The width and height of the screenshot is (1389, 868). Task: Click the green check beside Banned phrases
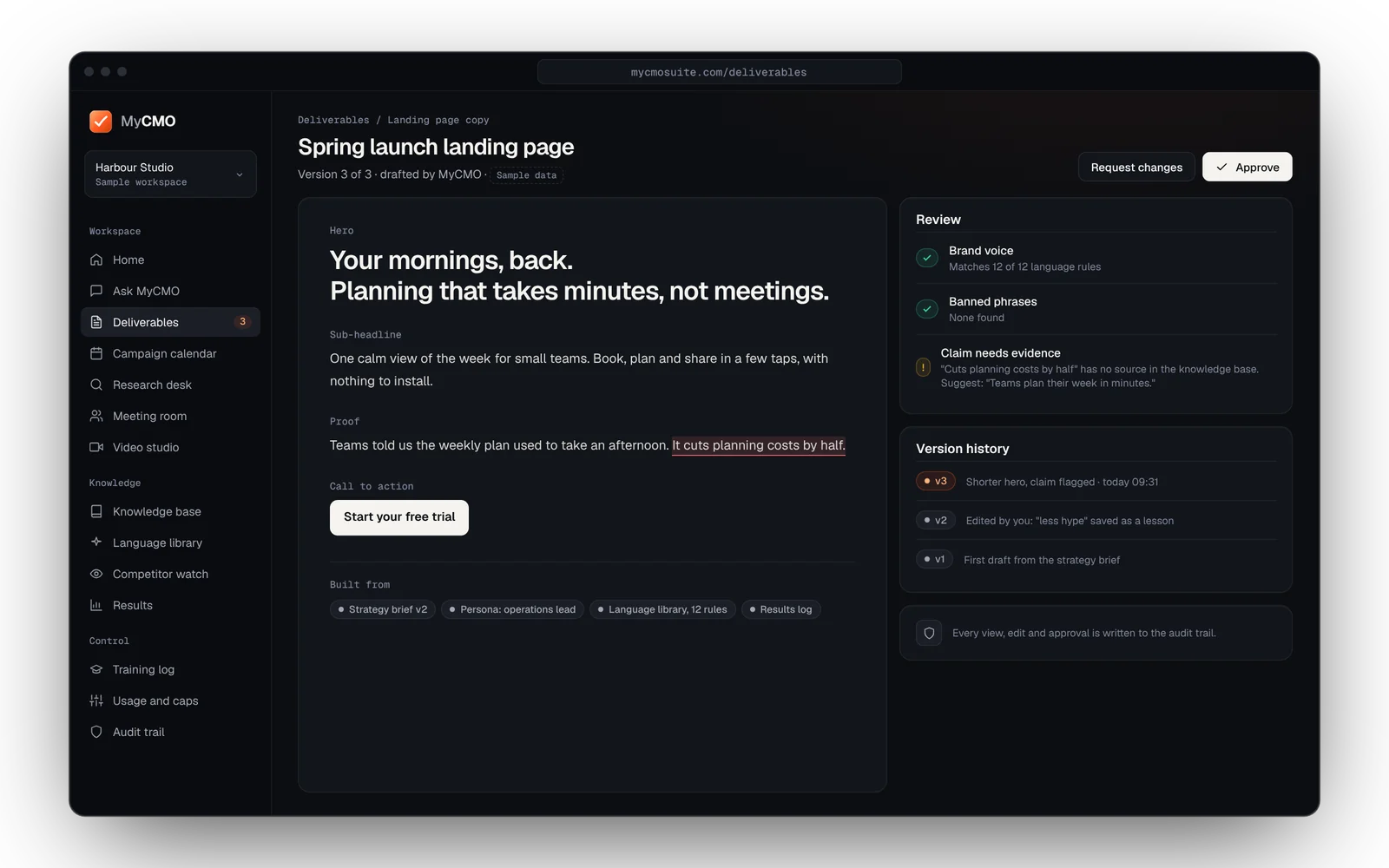click(x=927, y=309)
